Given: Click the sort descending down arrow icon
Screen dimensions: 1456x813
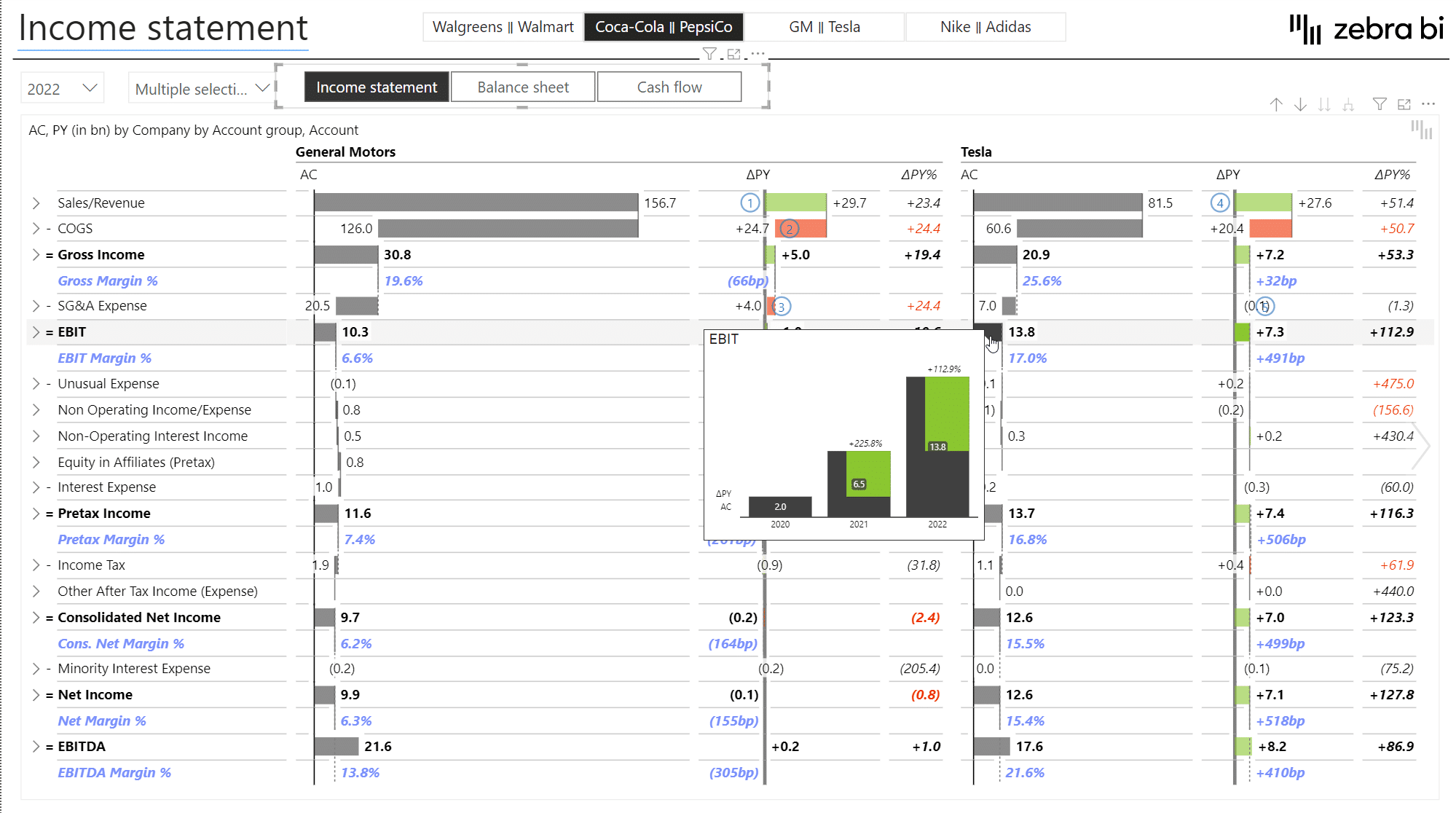Looking at the screenshot, I should [x=1300, y=104].
